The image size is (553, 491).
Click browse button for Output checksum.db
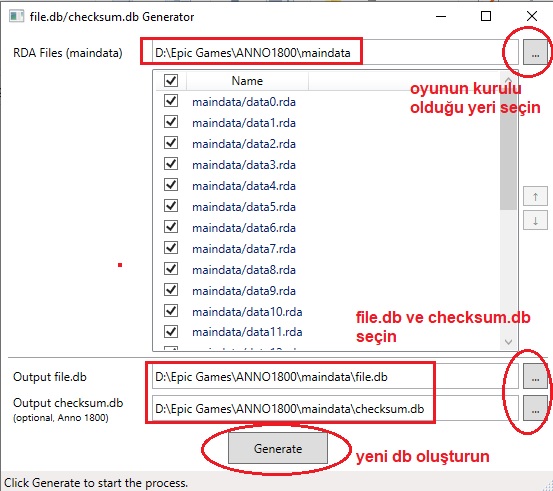pos(535,408)
